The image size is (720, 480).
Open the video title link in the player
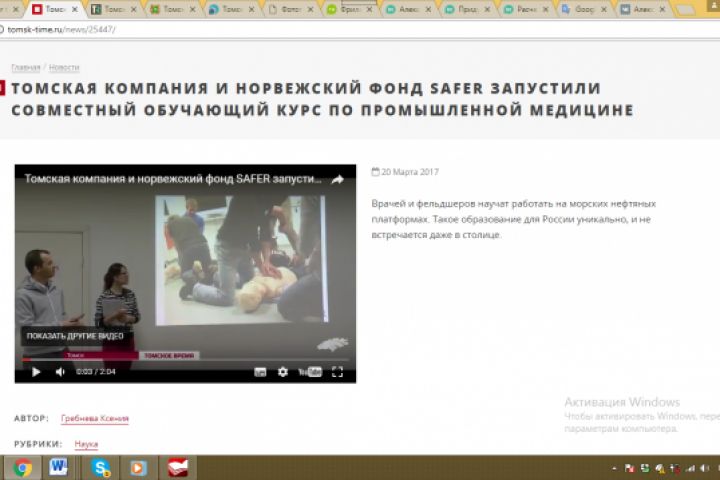point(173,179)
